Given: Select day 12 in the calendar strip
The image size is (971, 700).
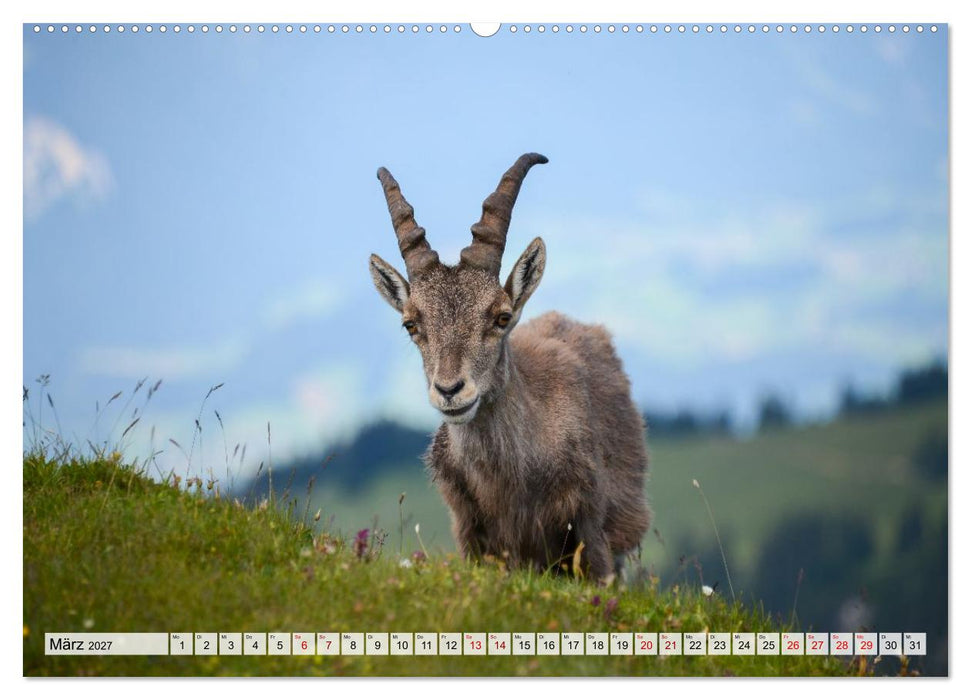Looking at the screenshot, I should (450, 644).
